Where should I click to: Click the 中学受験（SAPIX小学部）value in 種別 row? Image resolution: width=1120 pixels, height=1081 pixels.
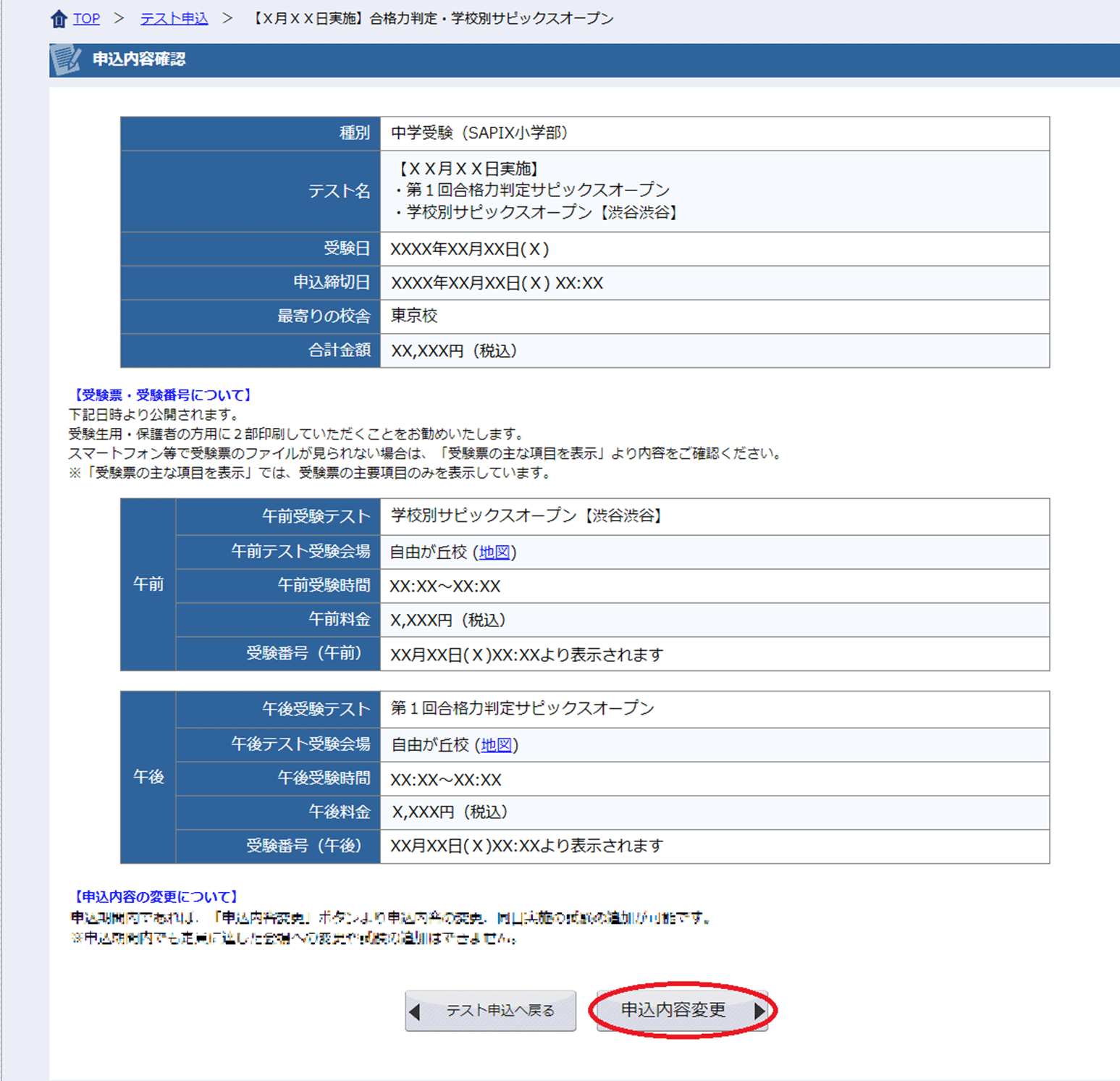coord(479,133)
